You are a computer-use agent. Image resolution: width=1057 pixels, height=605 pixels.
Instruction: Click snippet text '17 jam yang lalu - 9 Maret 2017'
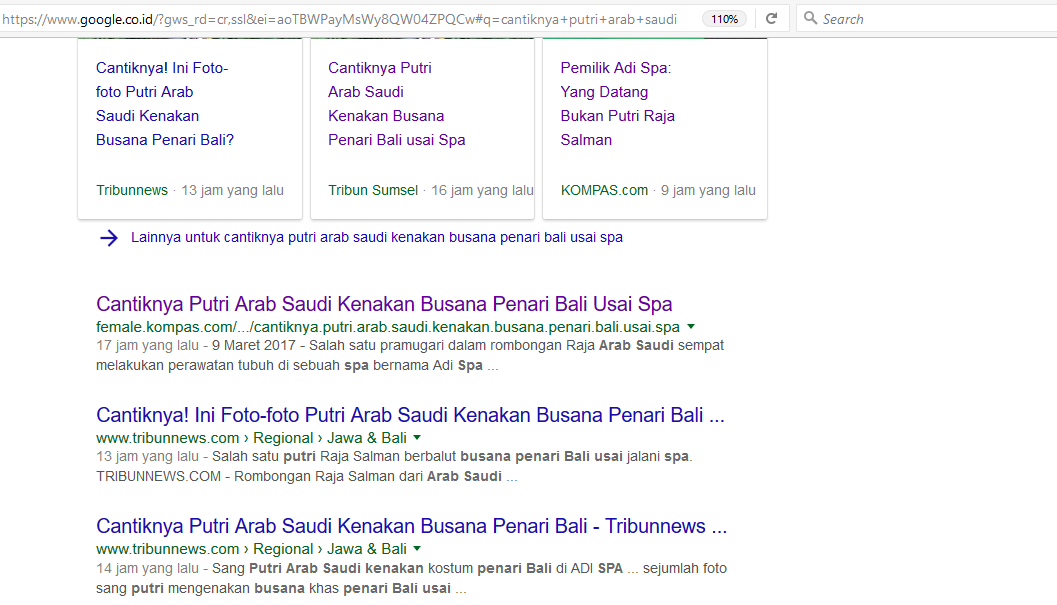tap(195, 345)
